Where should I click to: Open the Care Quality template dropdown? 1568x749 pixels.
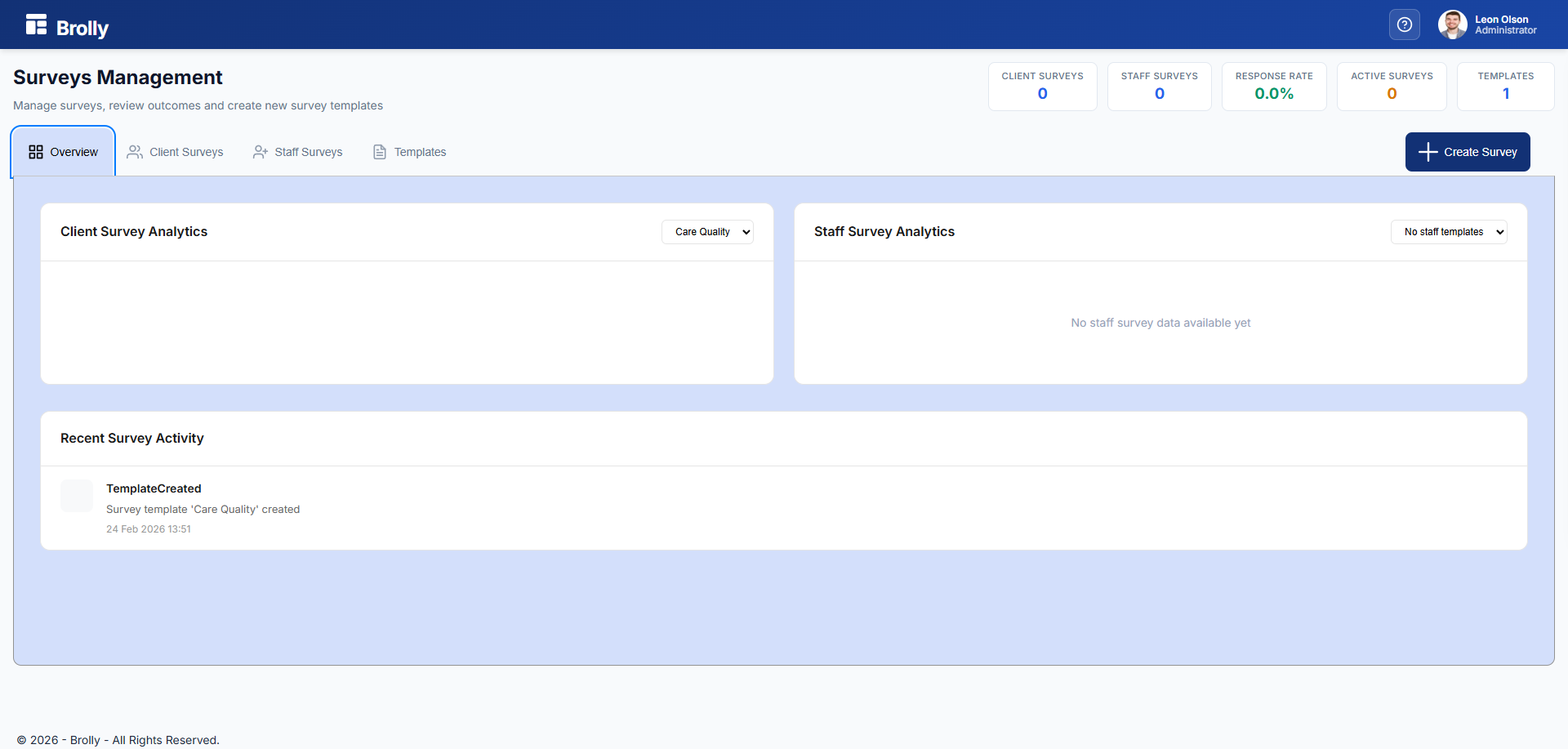point(707,232)
